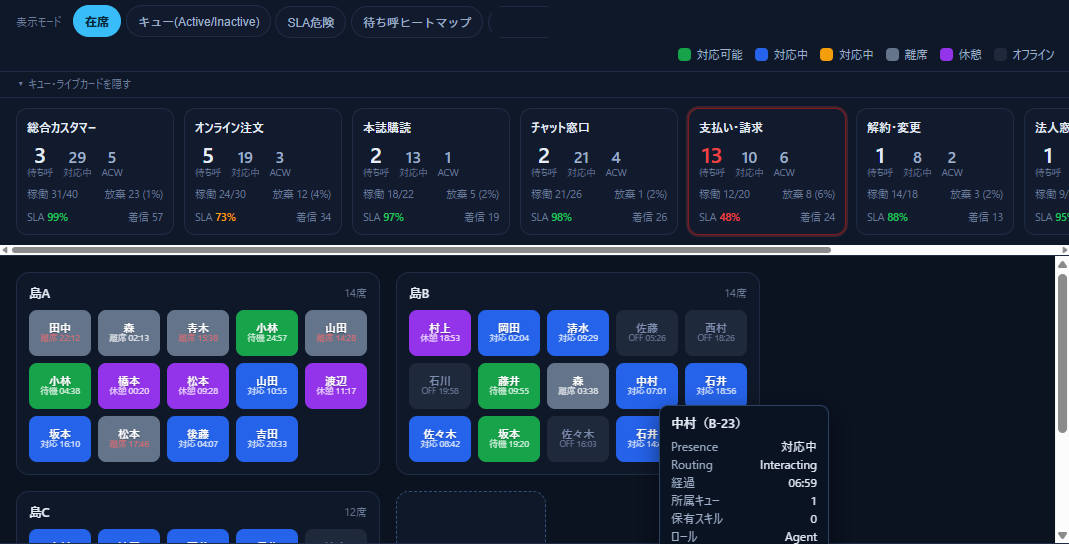Click 中村 (B-23) tooltip title
Screen dimensions: 1069x544
pyautogui.click(x=706, y=423)
